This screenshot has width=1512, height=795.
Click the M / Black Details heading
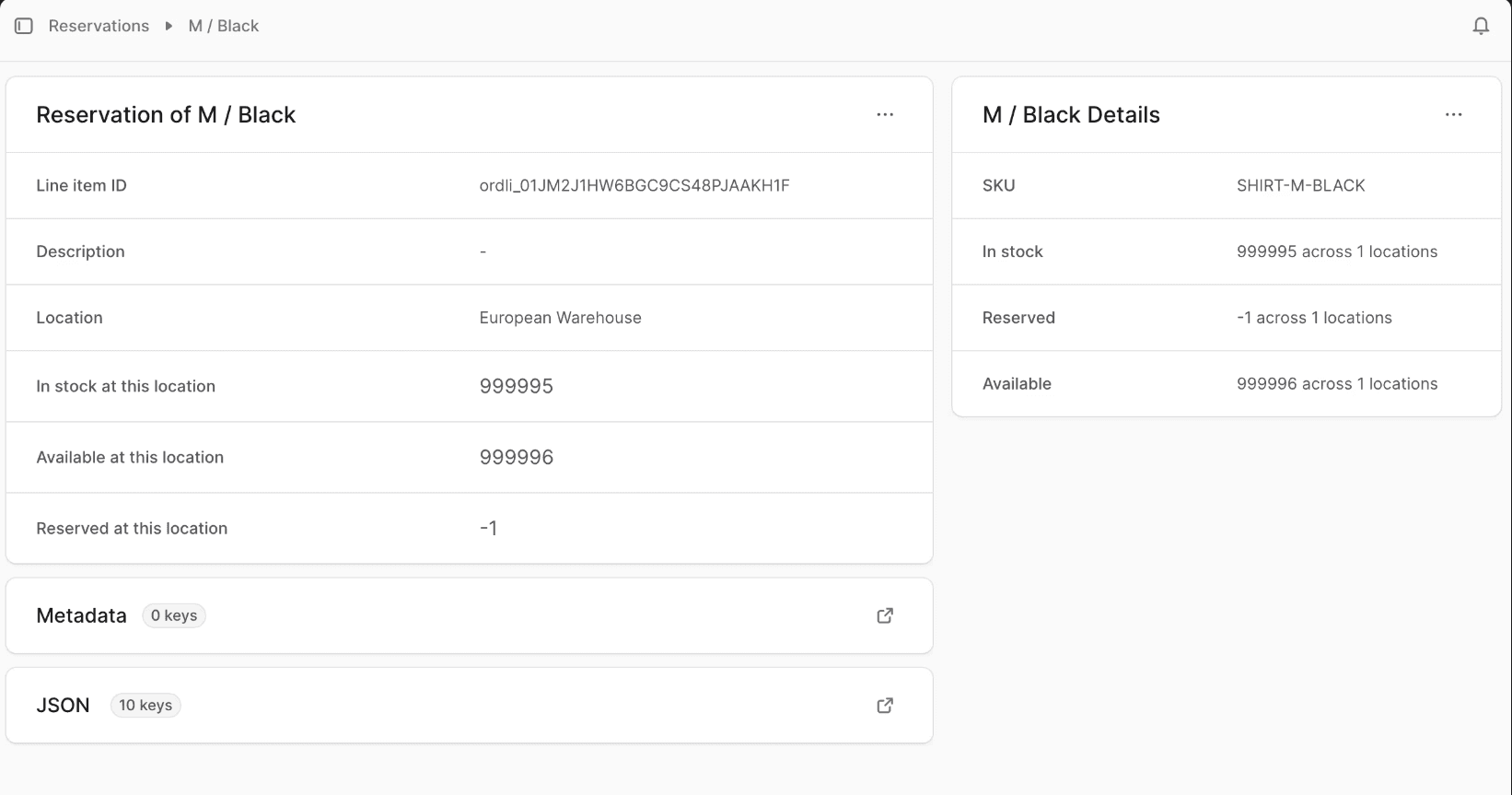[x=1071, y=114]
